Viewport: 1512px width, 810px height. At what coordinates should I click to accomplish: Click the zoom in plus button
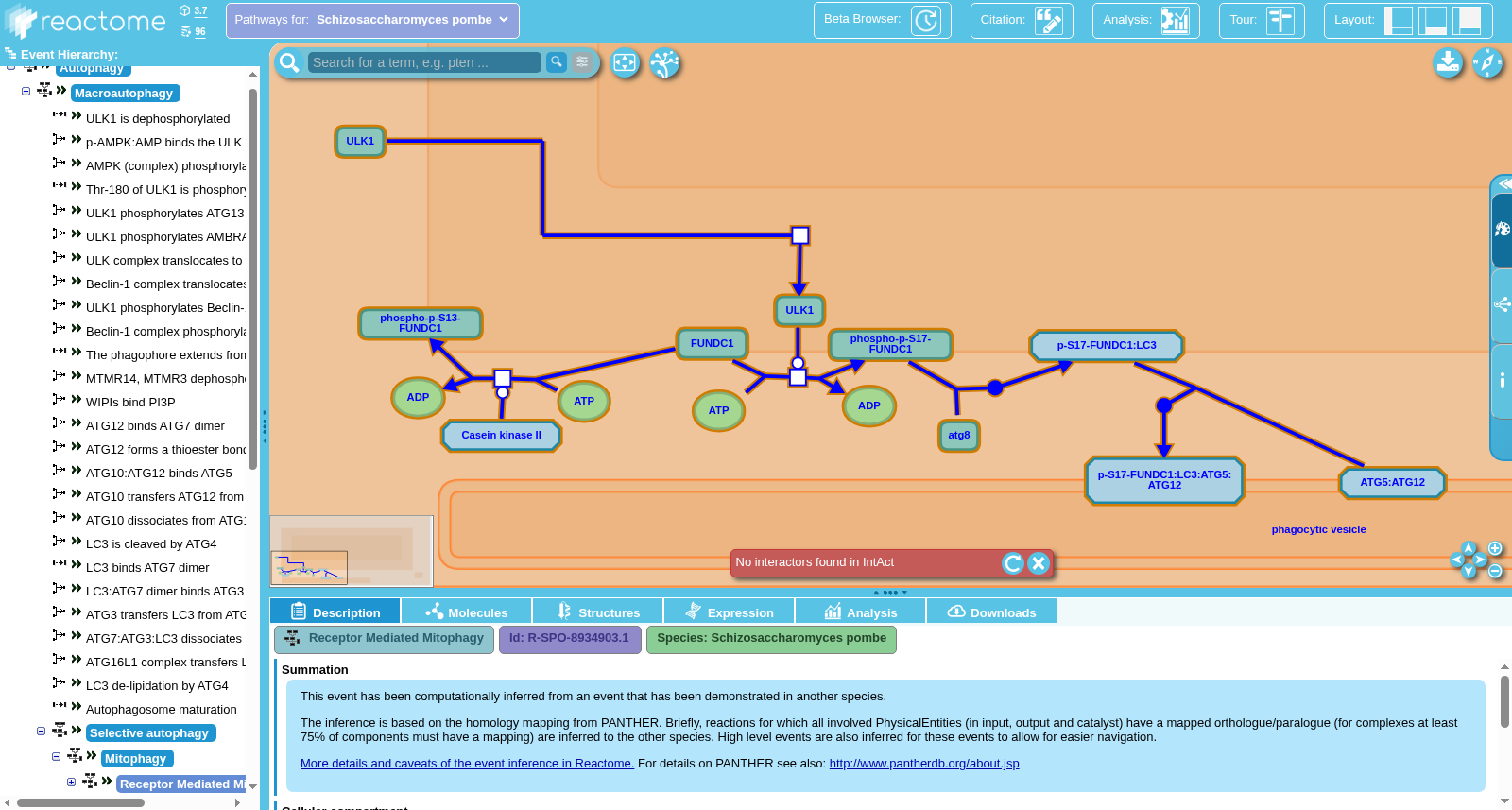1495,548
